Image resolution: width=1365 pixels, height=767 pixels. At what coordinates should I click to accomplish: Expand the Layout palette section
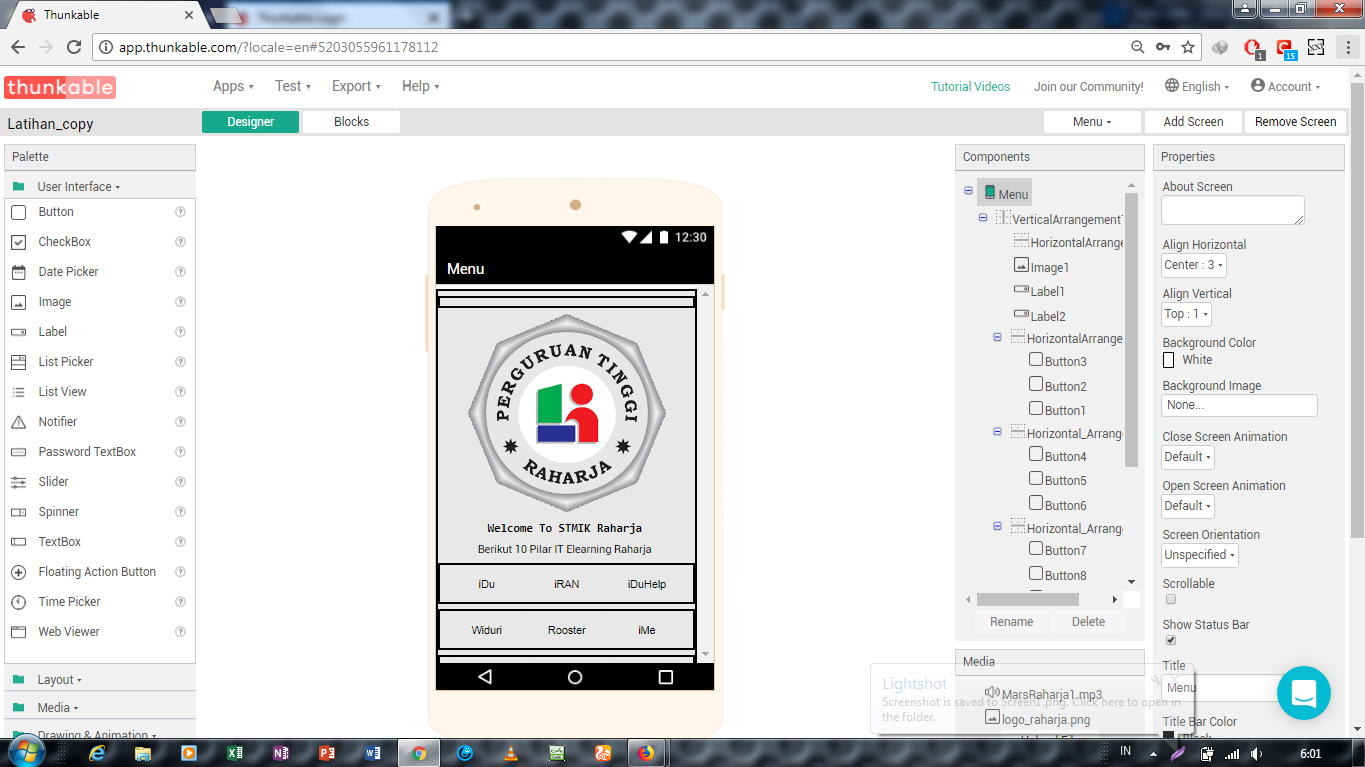[58, 680]
